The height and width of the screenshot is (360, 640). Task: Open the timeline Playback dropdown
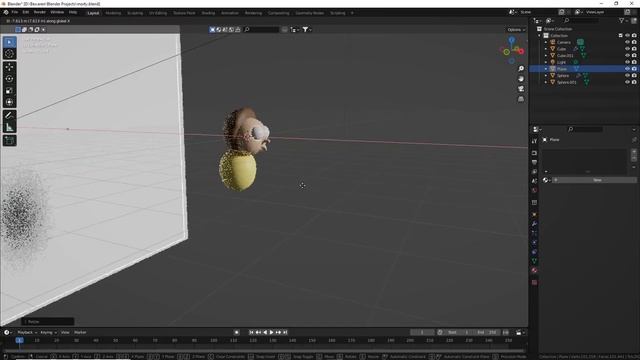(x=27, y=332)
